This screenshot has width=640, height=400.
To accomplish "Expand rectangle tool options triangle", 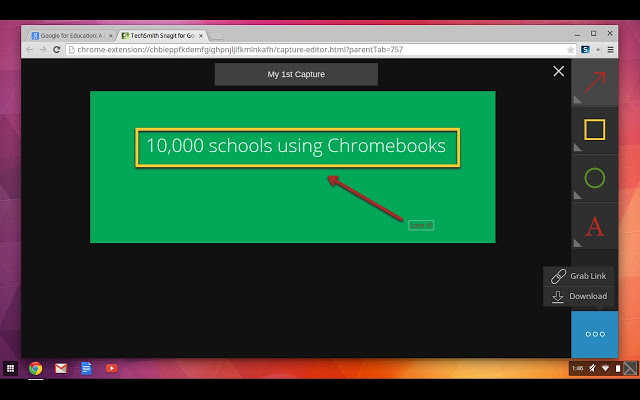I will click(578, 147).
